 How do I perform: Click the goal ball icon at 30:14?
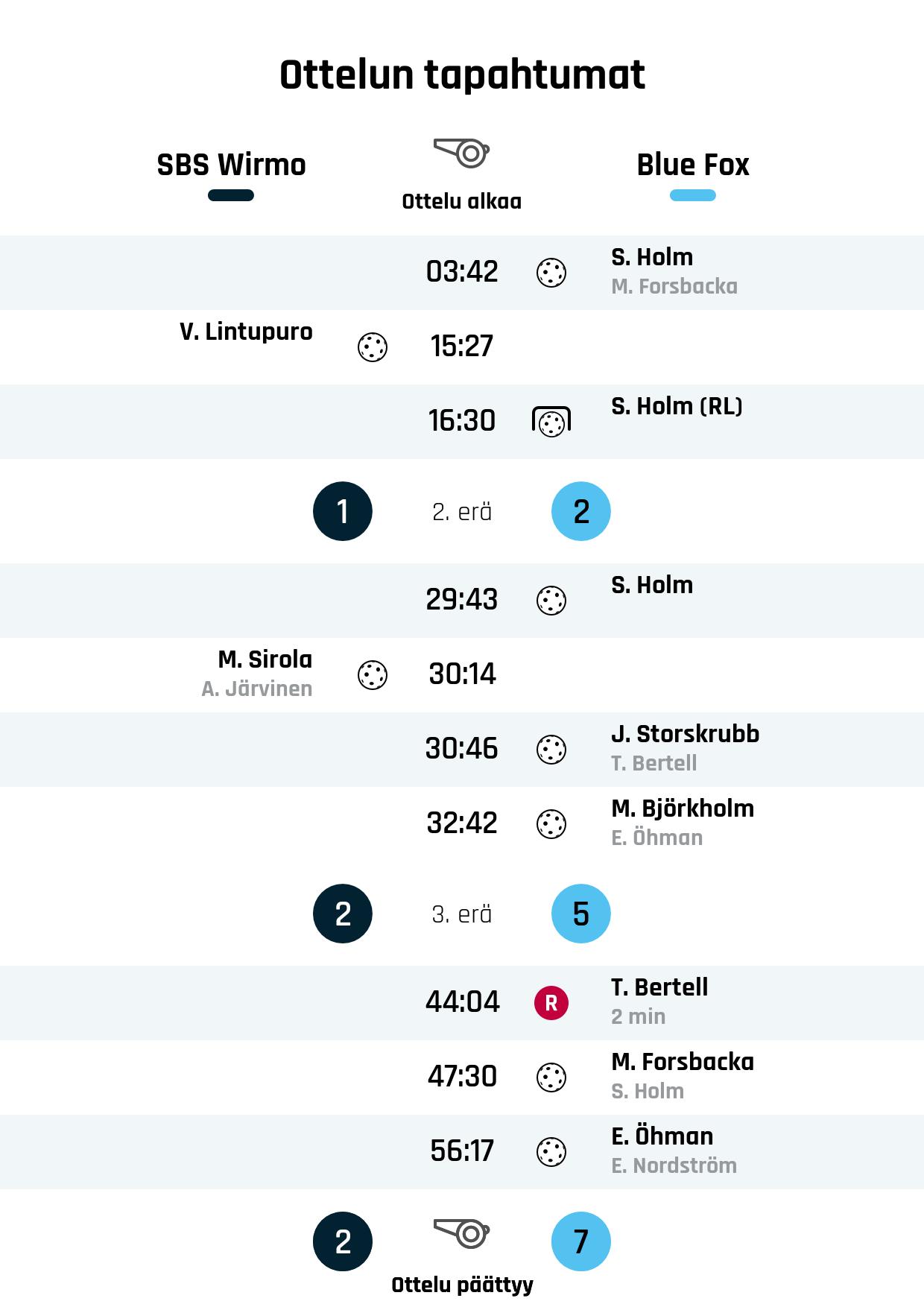point(373,675)
